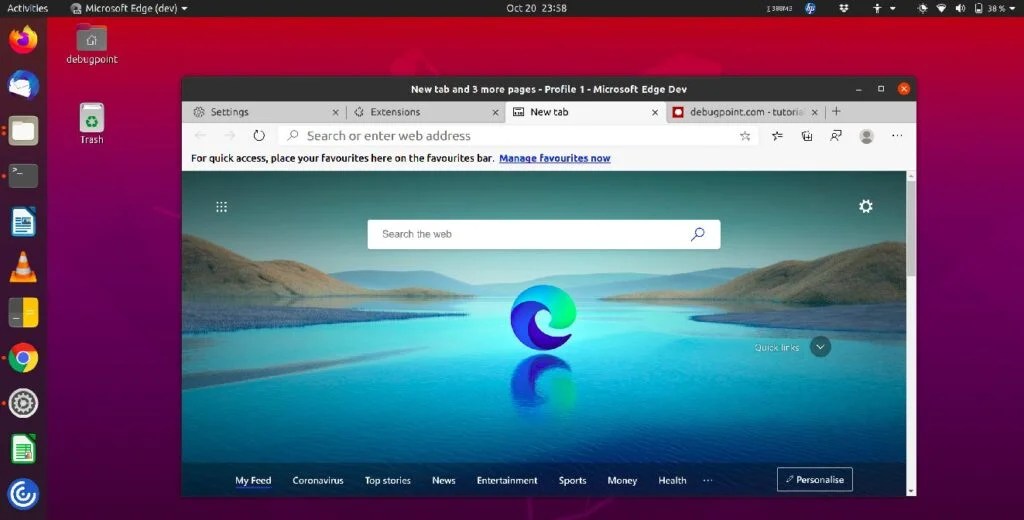Screen dimensions: 1024x520
Task: Open the Trash desktop icon
Action: point(91,123)
